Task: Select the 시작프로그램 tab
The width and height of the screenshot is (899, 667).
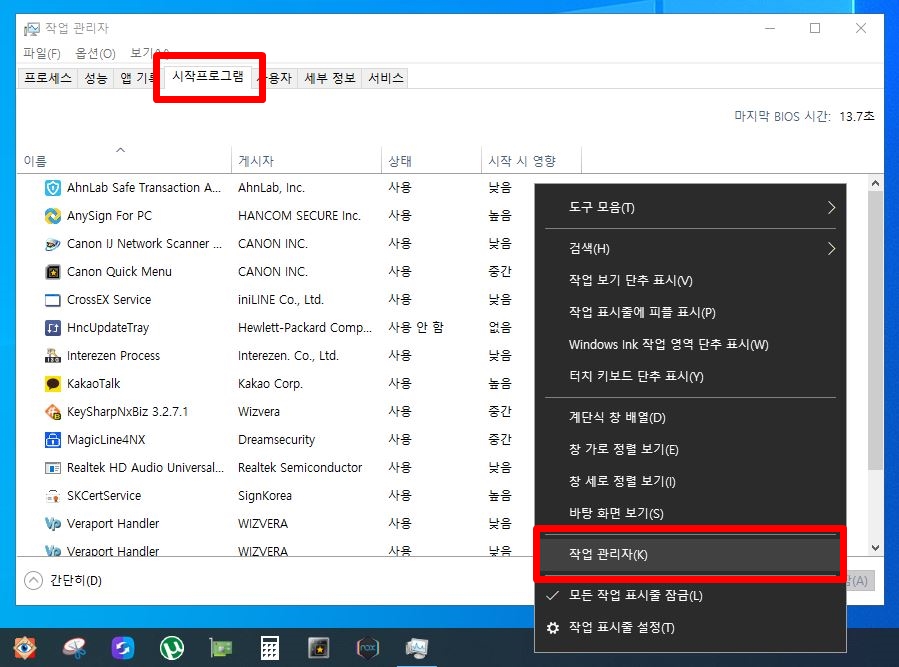Action: [x=208, y=76]
